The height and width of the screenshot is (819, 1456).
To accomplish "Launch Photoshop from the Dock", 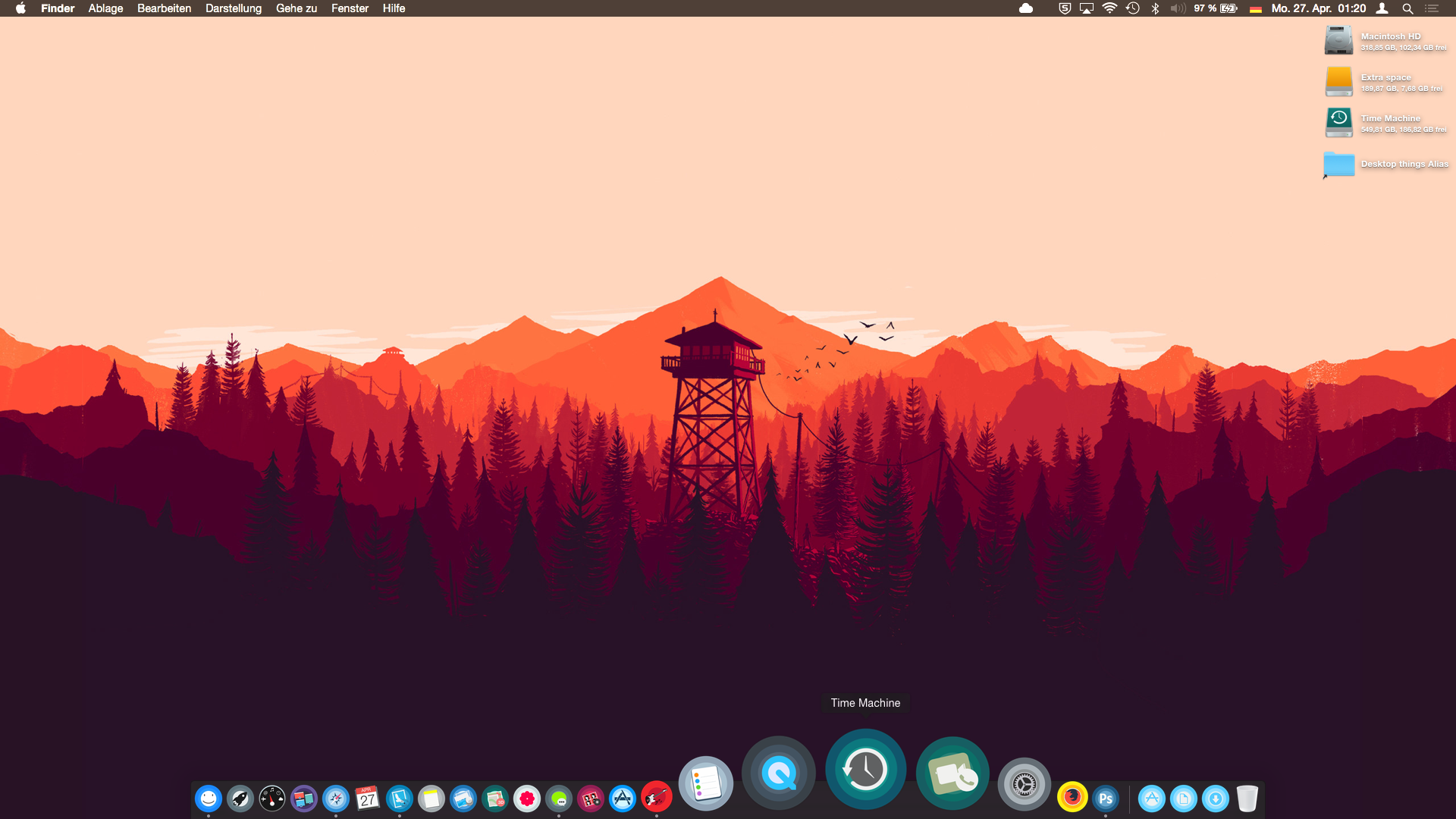I will pyautogui.click(x=1105, y=799).
